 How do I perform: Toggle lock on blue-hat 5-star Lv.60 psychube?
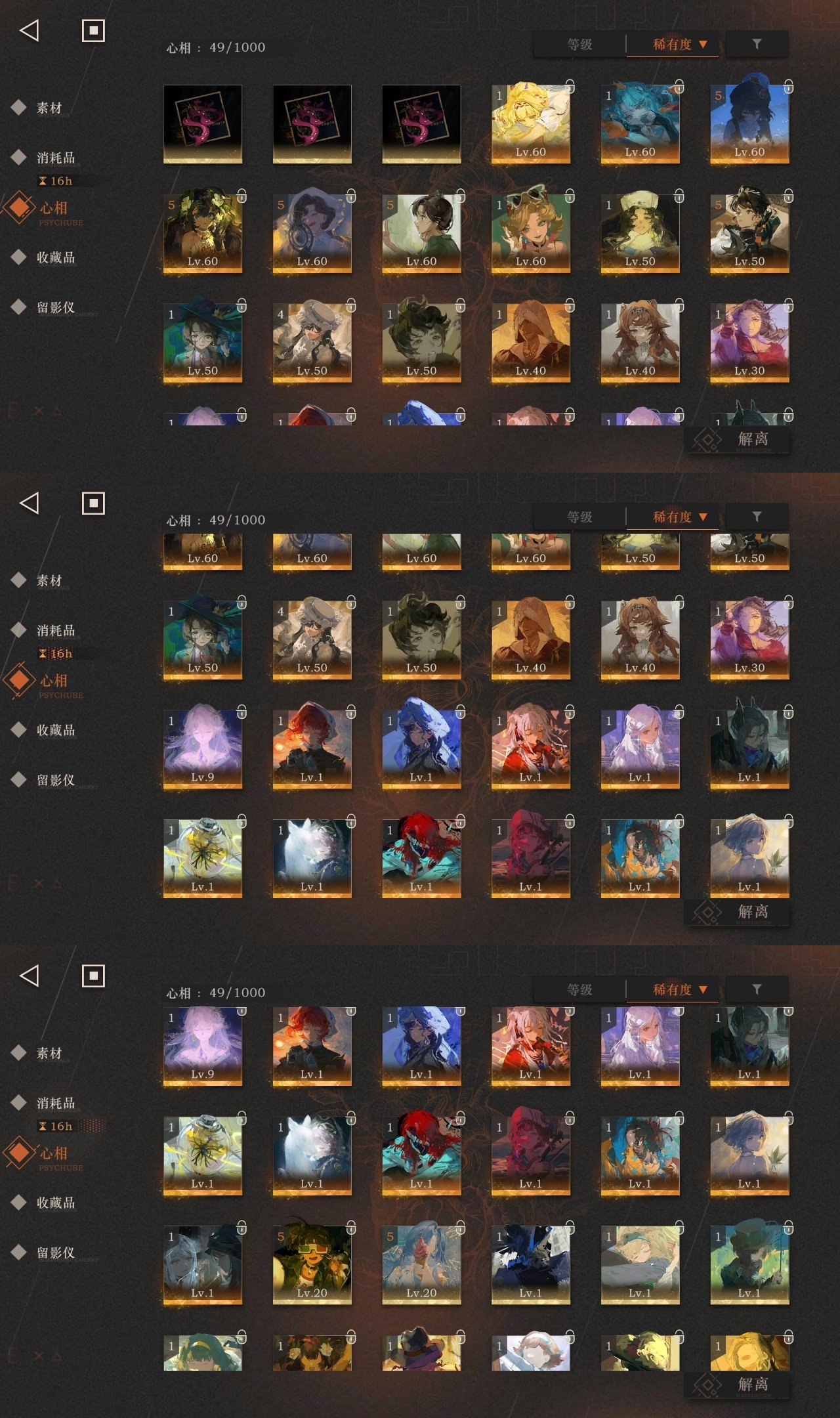(788, 86)
